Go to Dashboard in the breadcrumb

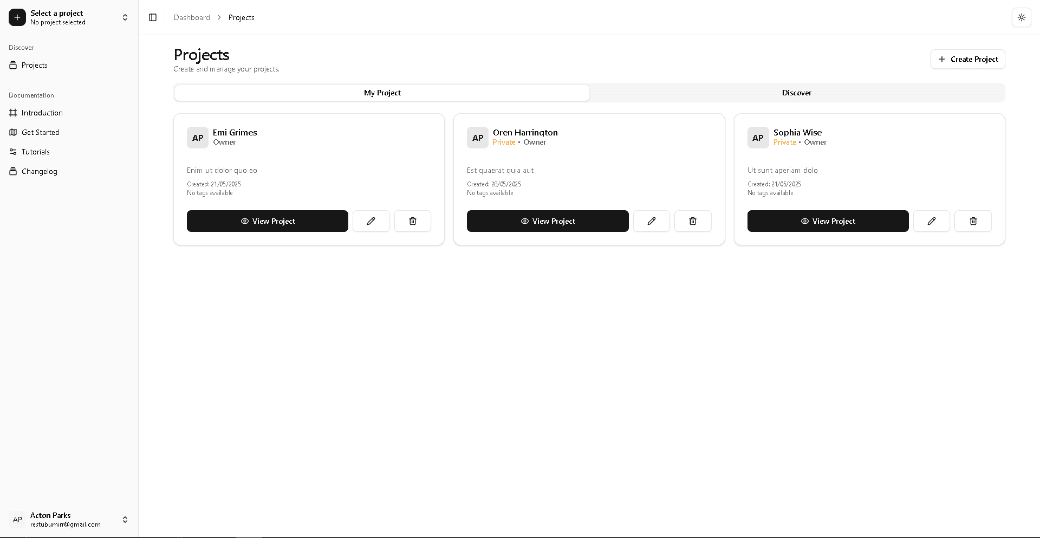[191, 17]
